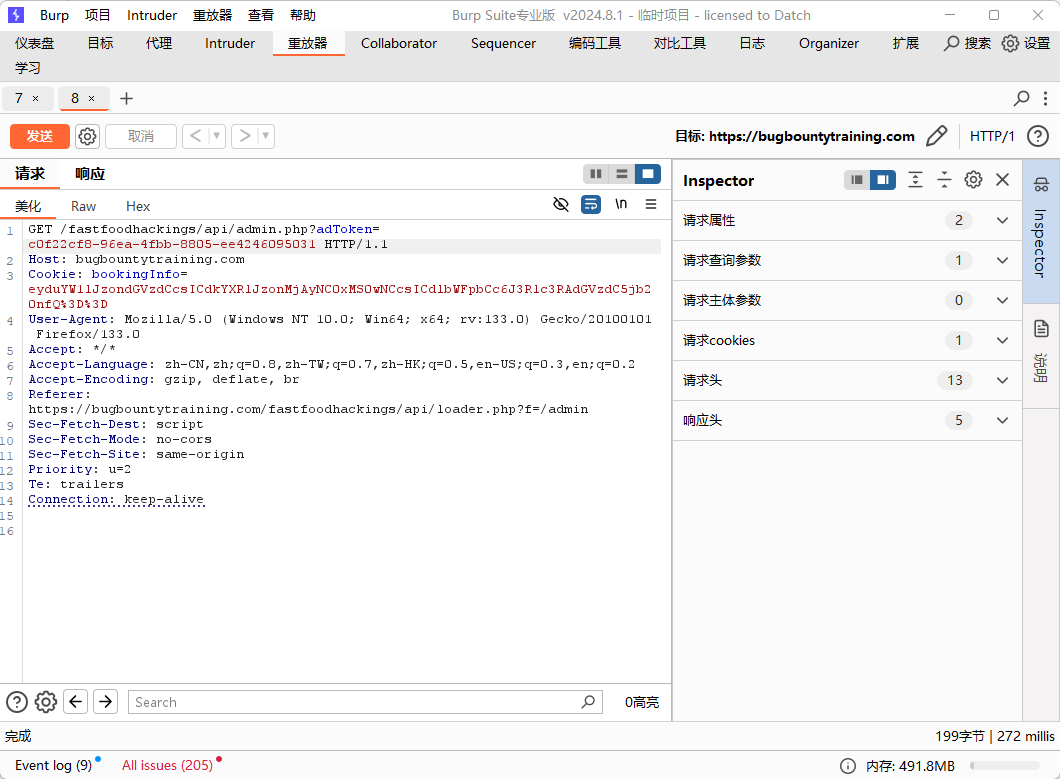Click the adToken parameter name in request
1060x779 pixels.
(x=344, y=229)
